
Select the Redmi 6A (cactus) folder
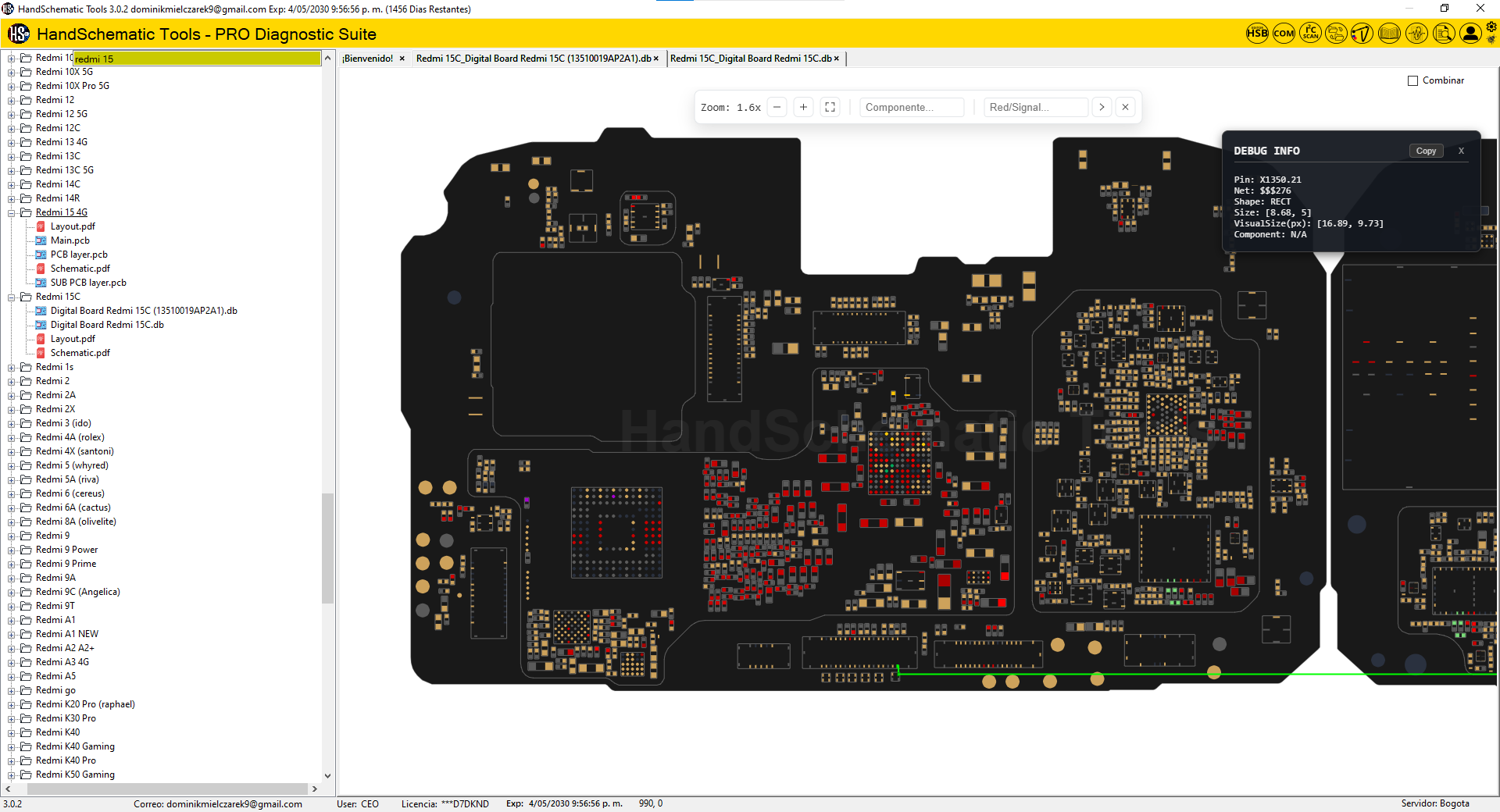pyautogui.click(x=73, y=507)
